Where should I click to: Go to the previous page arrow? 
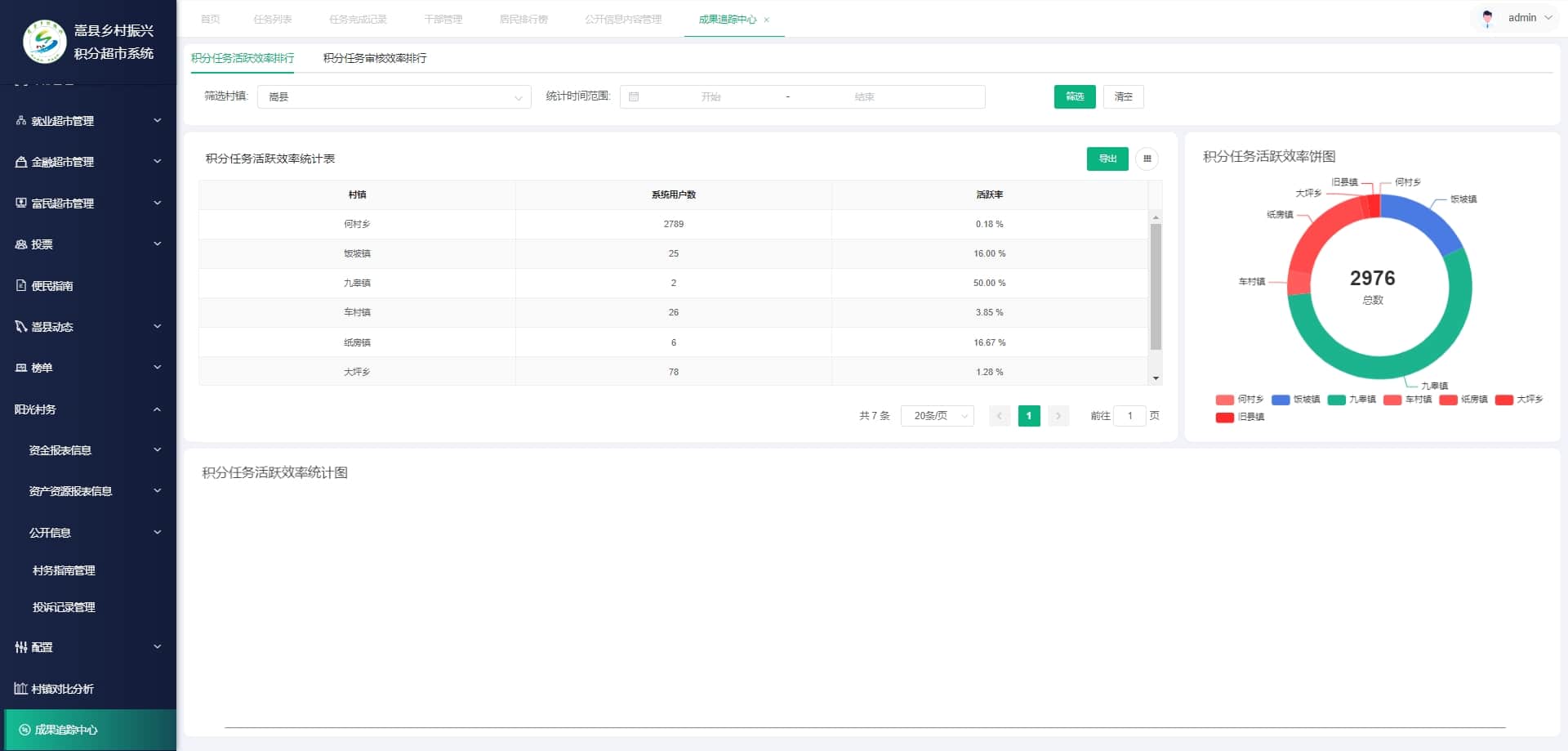(1000, 416)
